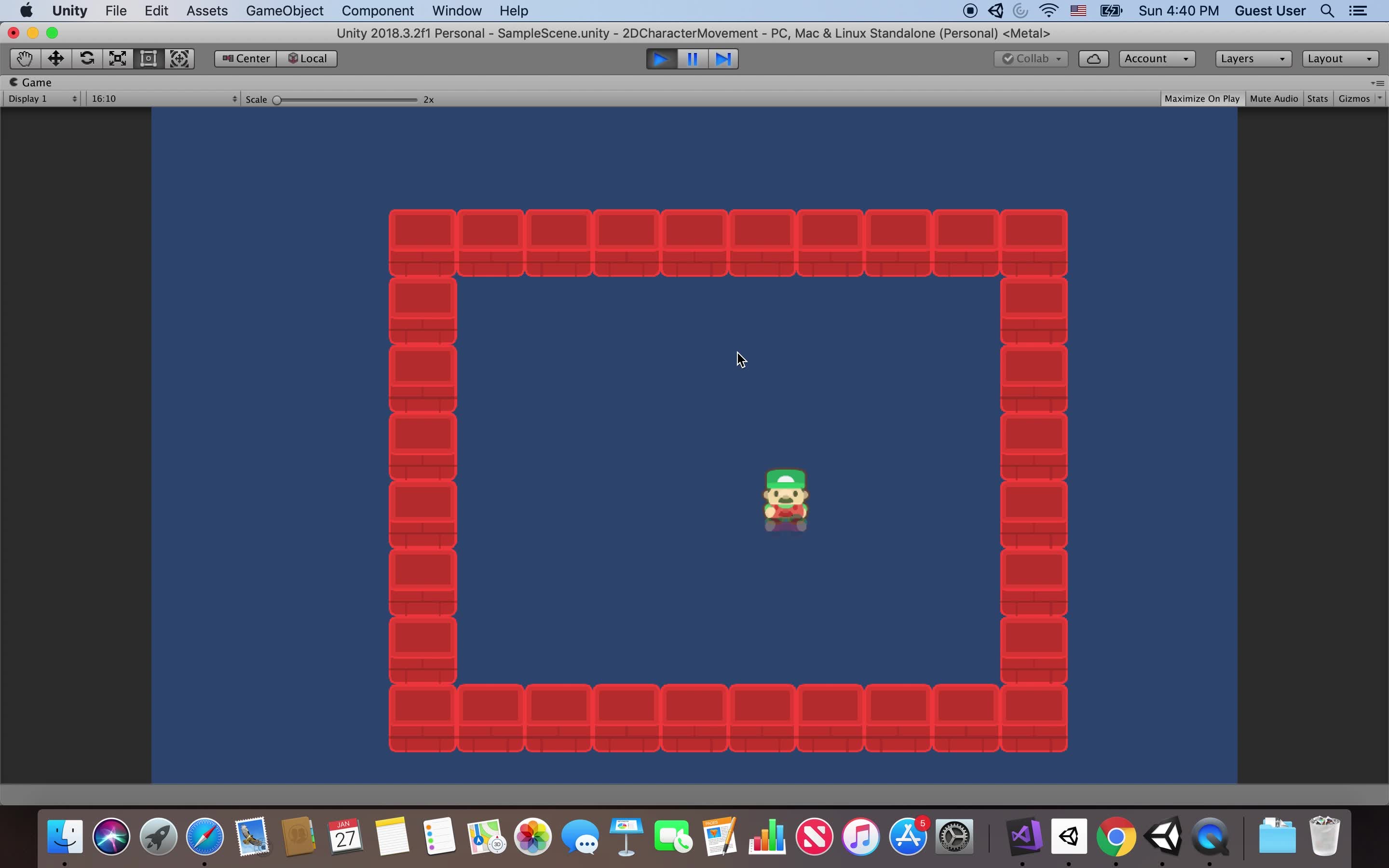This screenshot has height=868, width=1389.
Task: Select the Hand tool in the toolbar
Action: click(x=24, y=58)
